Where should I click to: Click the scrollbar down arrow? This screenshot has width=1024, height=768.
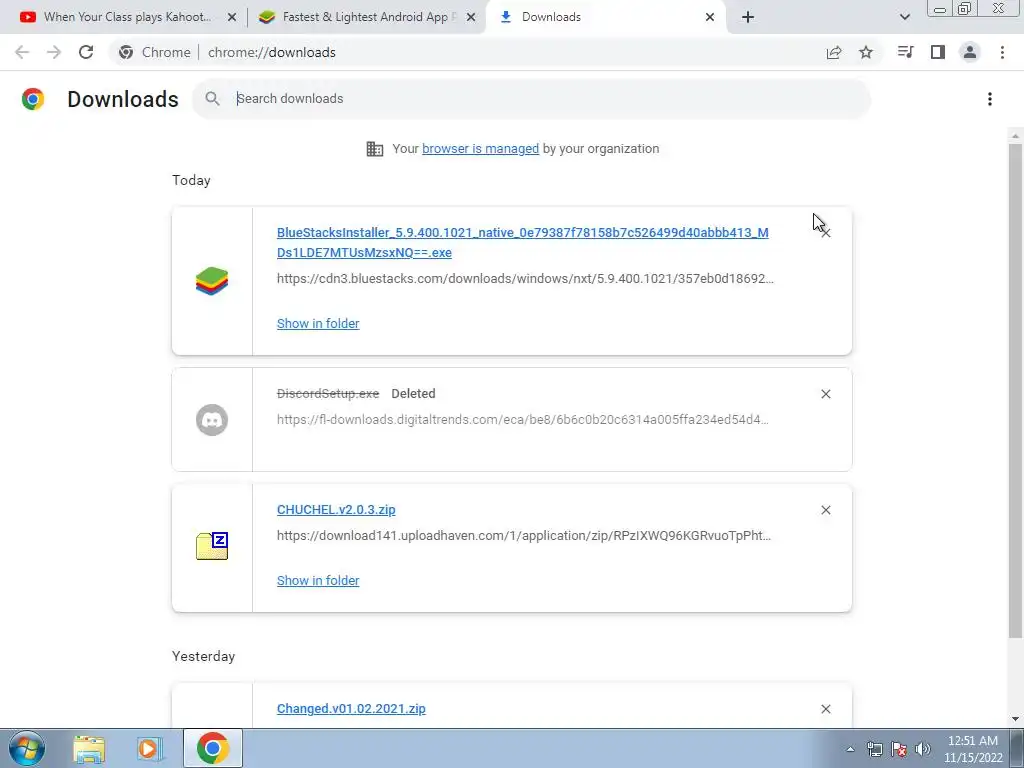point(1015,720)
